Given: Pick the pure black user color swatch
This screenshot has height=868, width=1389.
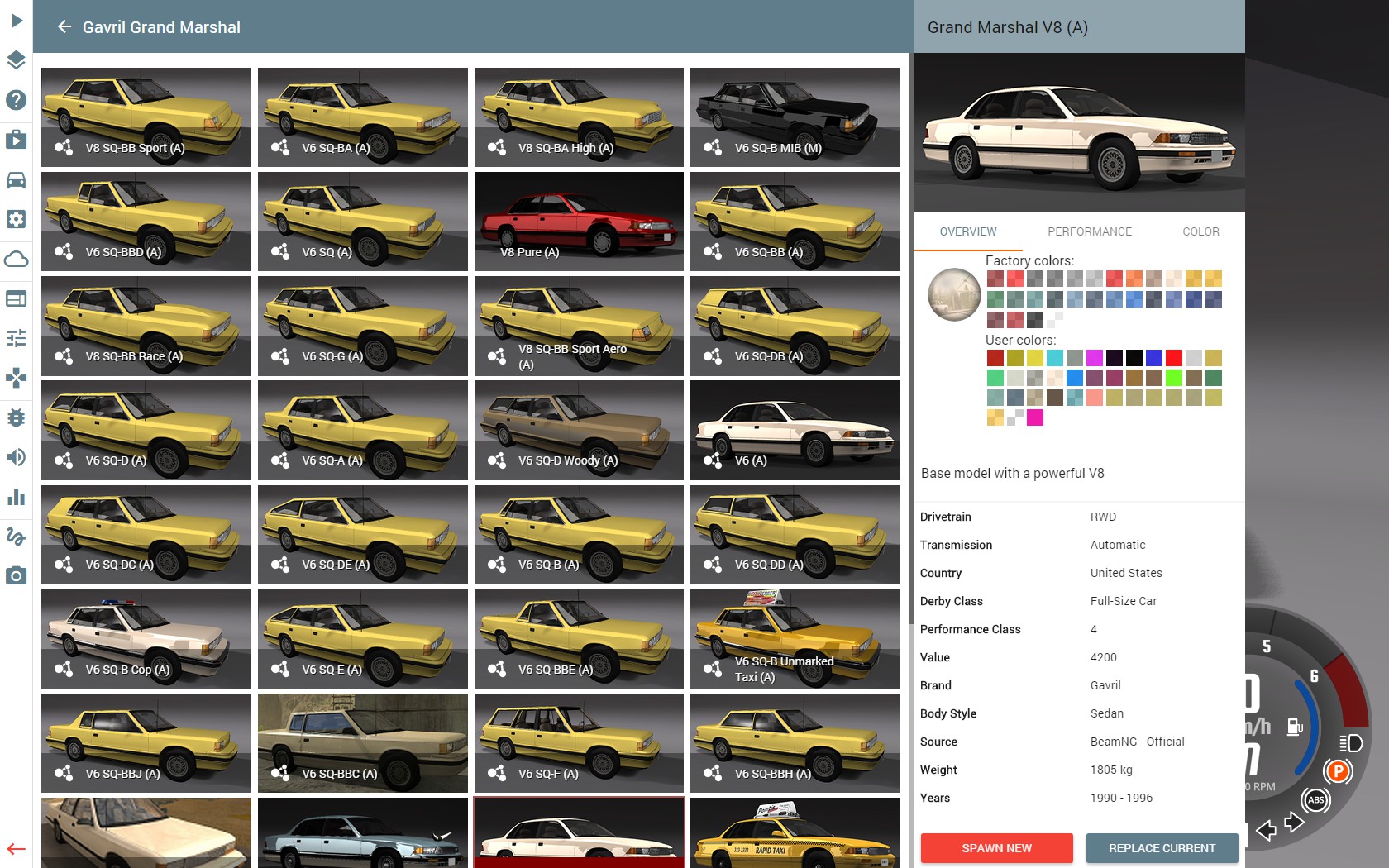Looking at the screenshot, I should [1134, 358].
